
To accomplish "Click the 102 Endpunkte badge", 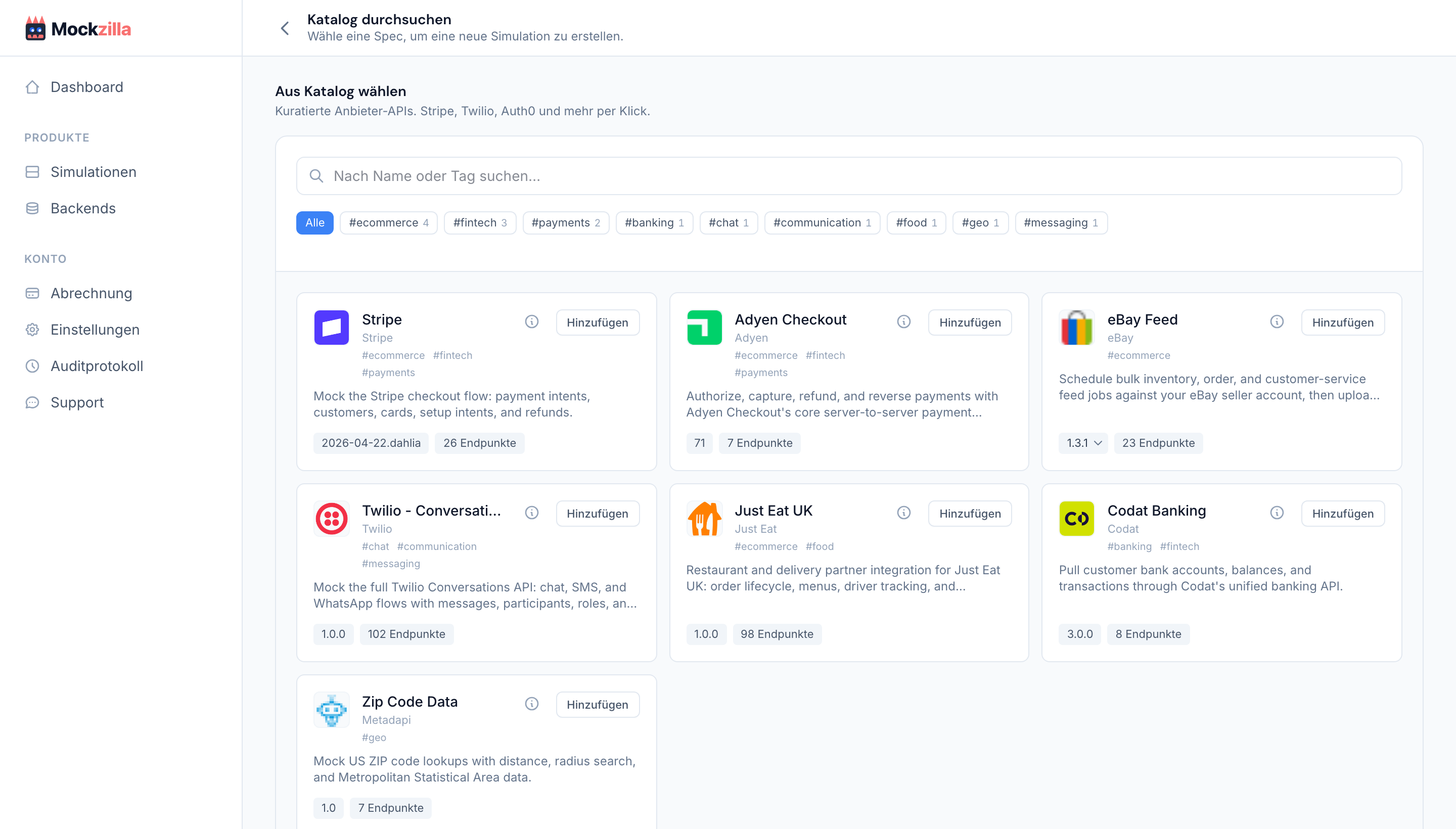I will click(x=406, y=634).
